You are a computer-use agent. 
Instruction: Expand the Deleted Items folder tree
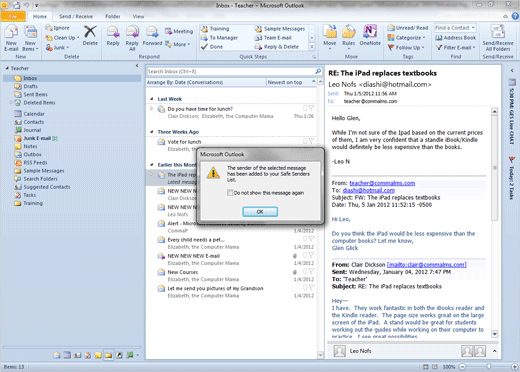tap(11, 102)
